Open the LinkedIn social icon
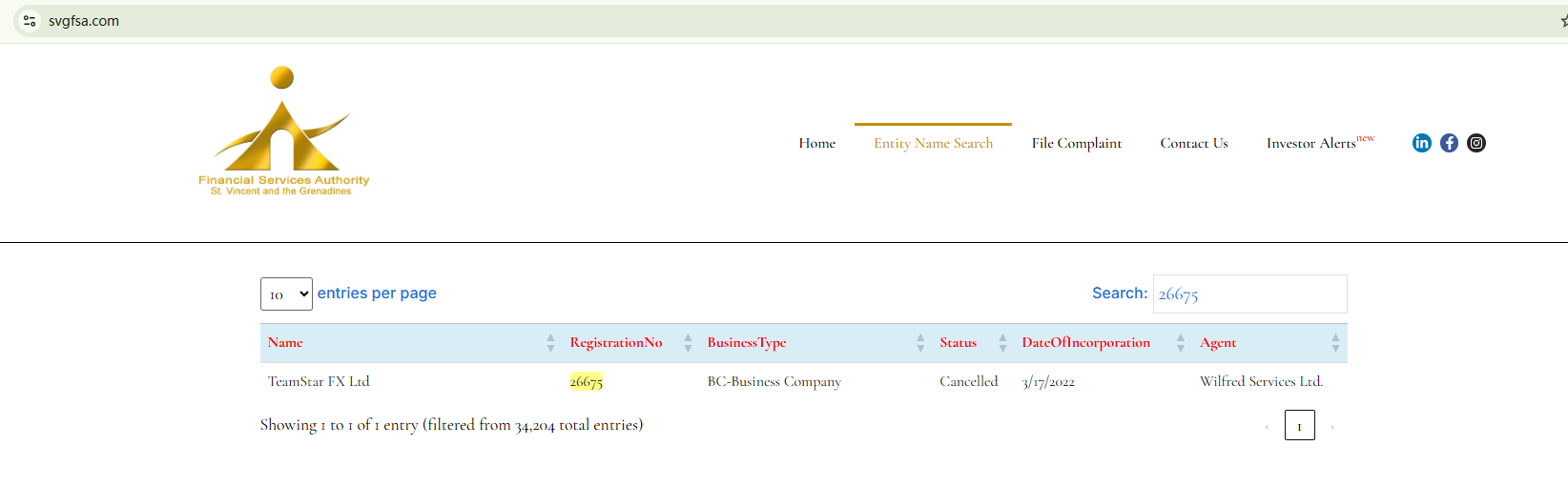This screenshot has height=486, width=1568. pyautogui.click(x=1421, y=143)
